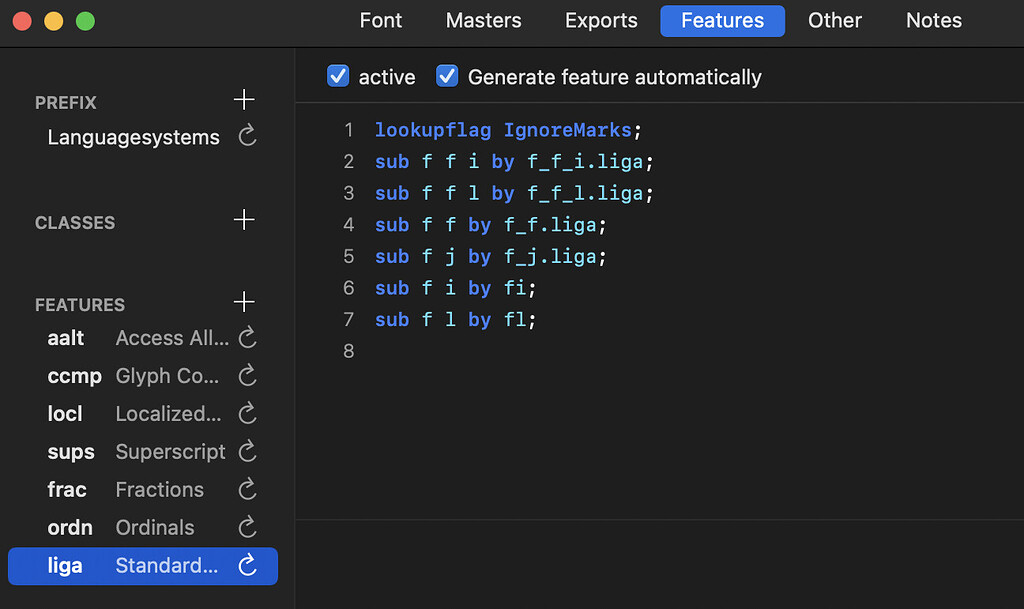Regenerate the ordn feature code
This screenshot has height=609, width=1024.
[x=246, y=528]
